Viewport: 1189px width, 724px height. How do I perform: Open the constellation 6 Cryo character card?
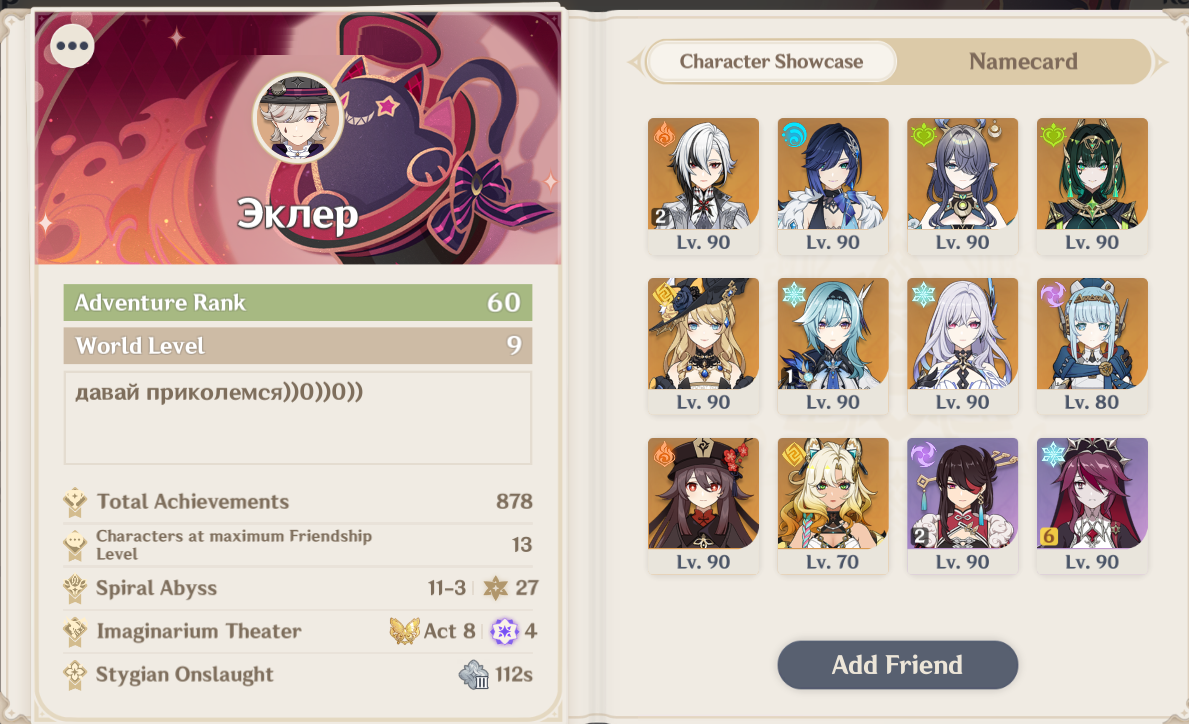pos(1092,506)
